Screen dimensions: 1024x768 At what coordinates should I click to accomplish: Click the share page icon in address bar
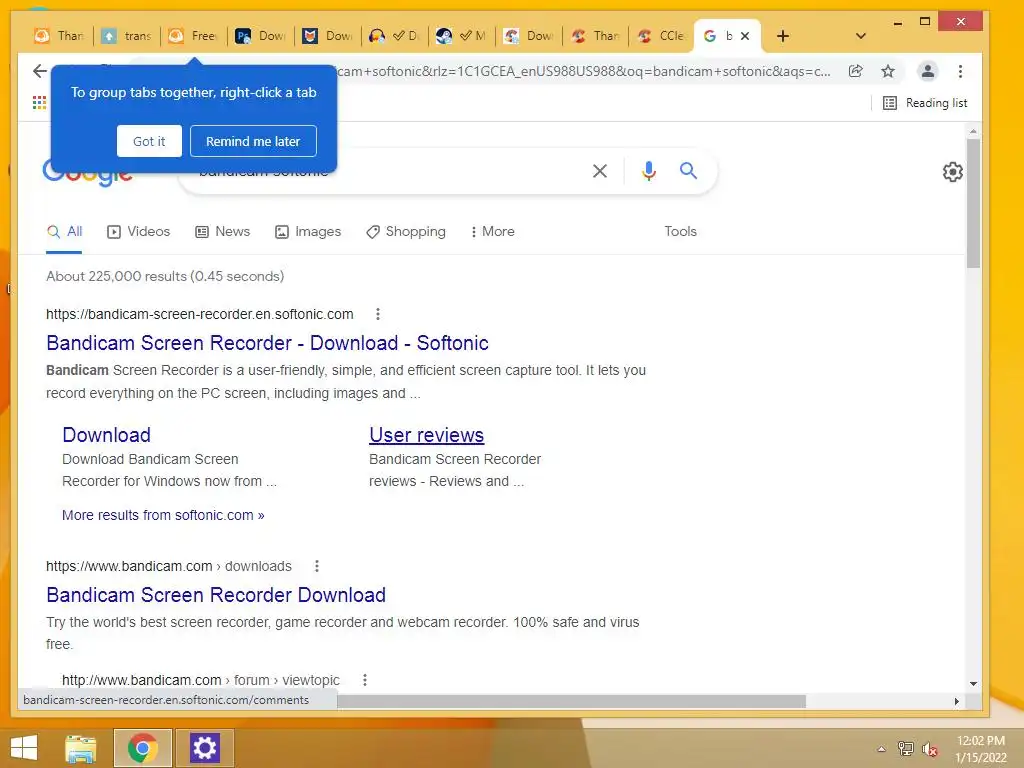856,71
